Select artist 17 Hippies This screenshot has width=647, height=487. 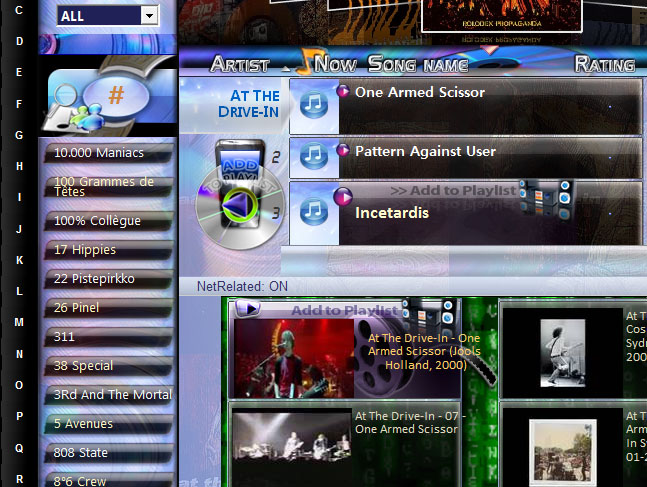click(109, 250)
